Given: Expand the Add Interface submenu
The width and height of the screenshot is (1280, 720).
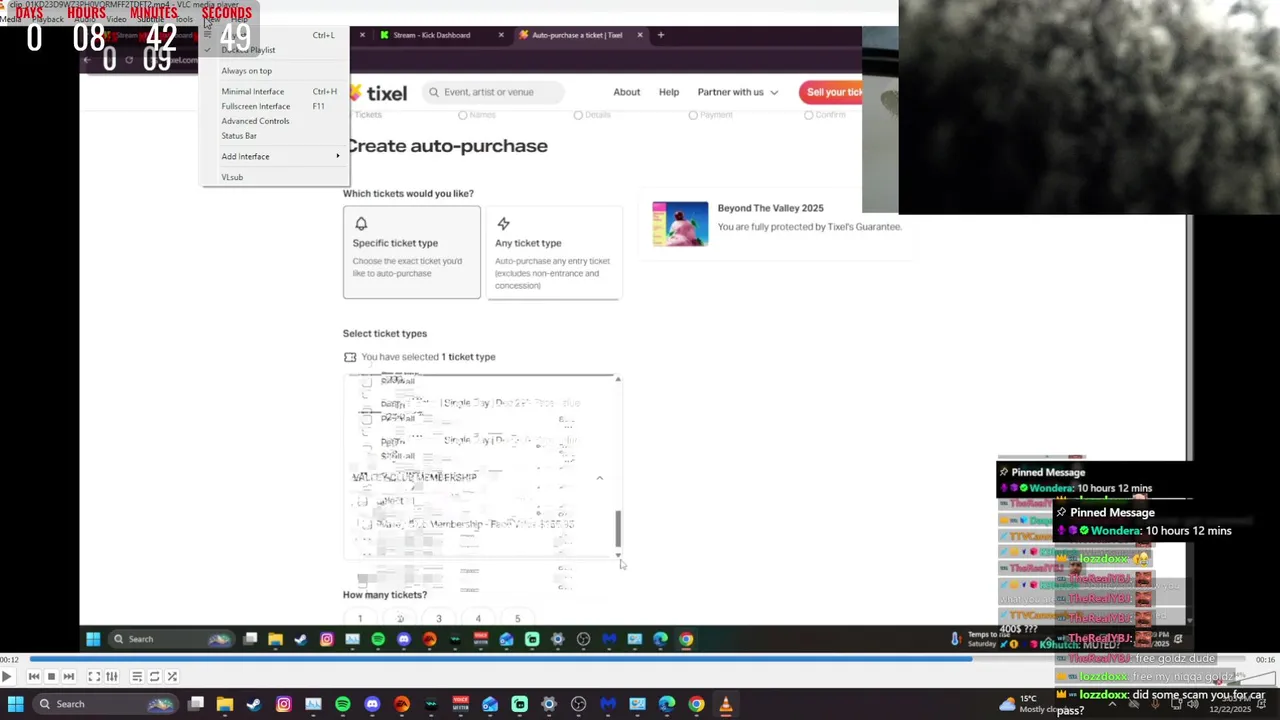Looking at the screenshot, I should 275,156.
